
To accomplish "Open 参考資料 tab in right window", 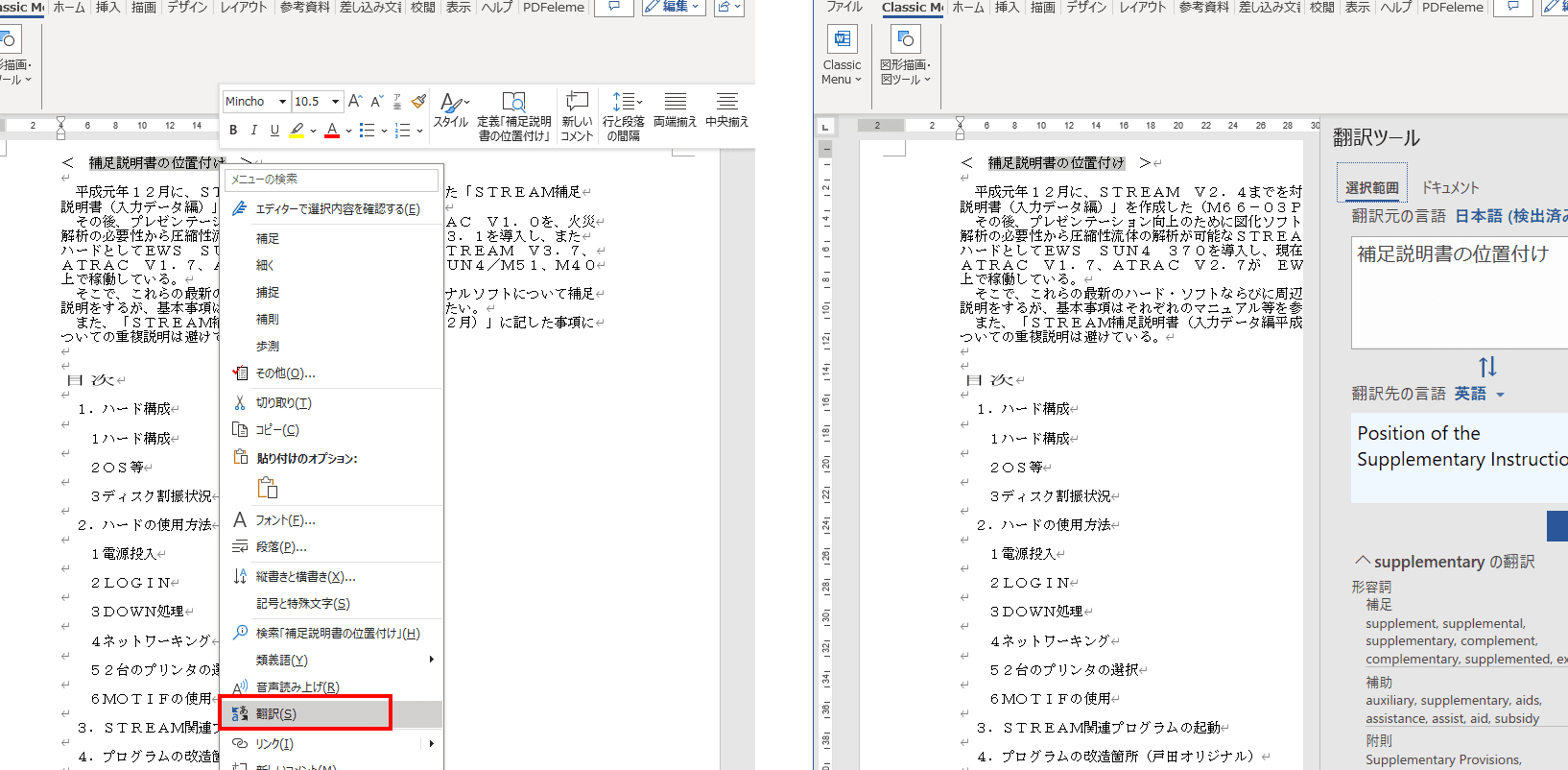I will click(1203, 7).
